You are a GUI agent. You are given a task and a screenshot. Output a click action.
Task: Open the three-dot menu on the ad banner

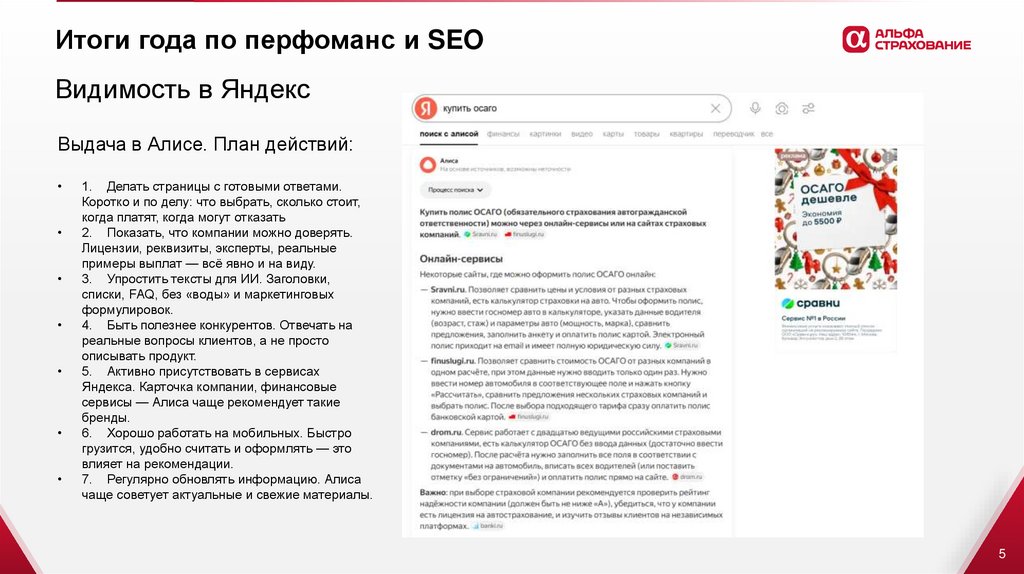click(889, 157)
